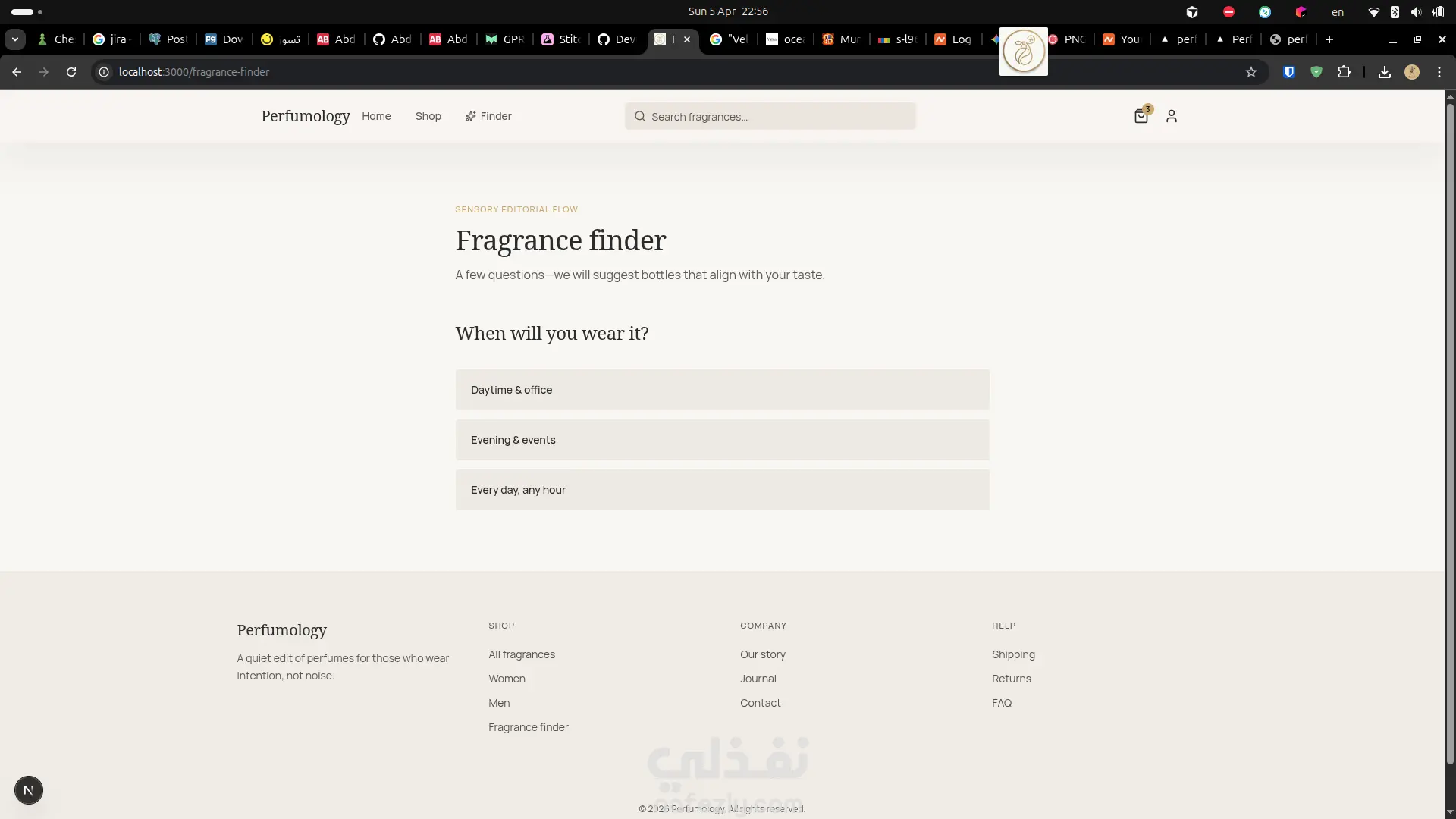Click the Next.js dev tools badge
This screenshot has height=819, width=1456.
tap(29, 790)
